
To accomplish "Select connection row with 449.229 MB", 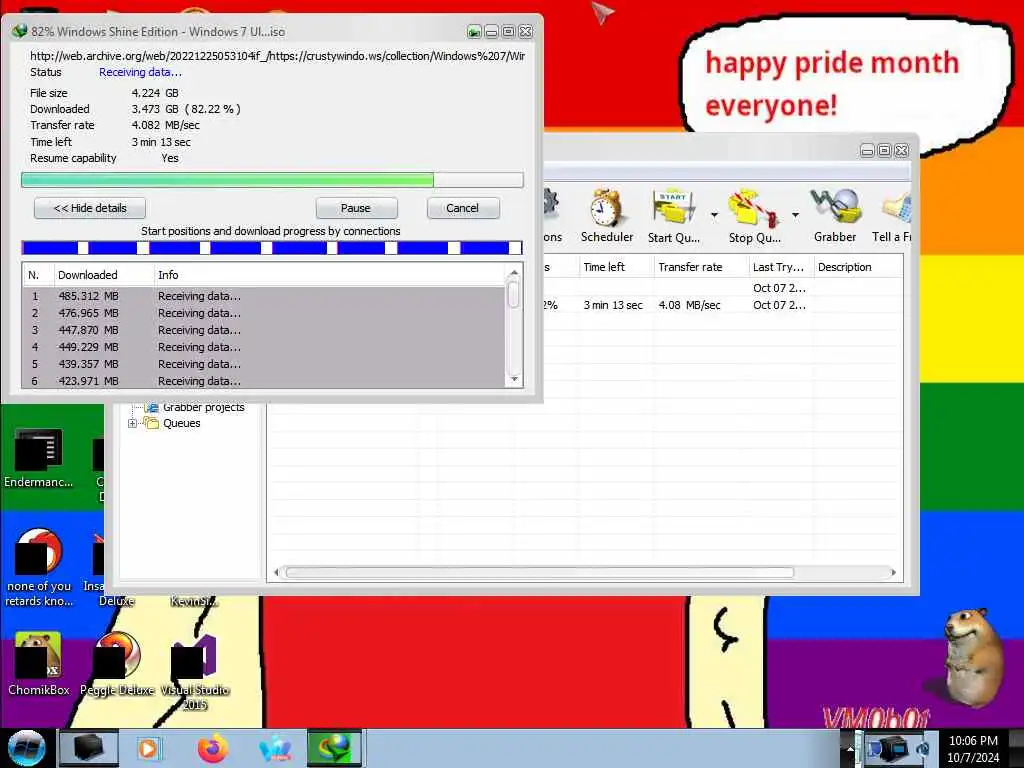I will point(264,347).
